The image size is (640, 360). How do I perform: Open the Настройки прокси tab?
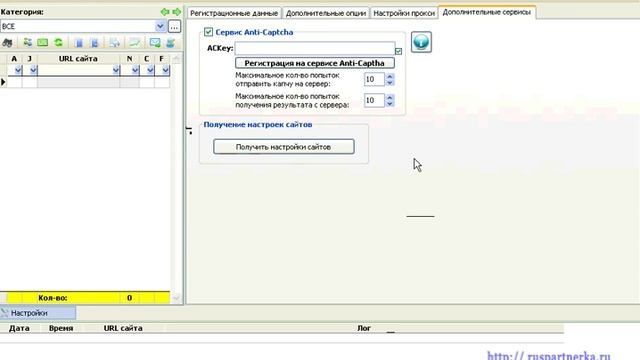(x=404, y=13)
